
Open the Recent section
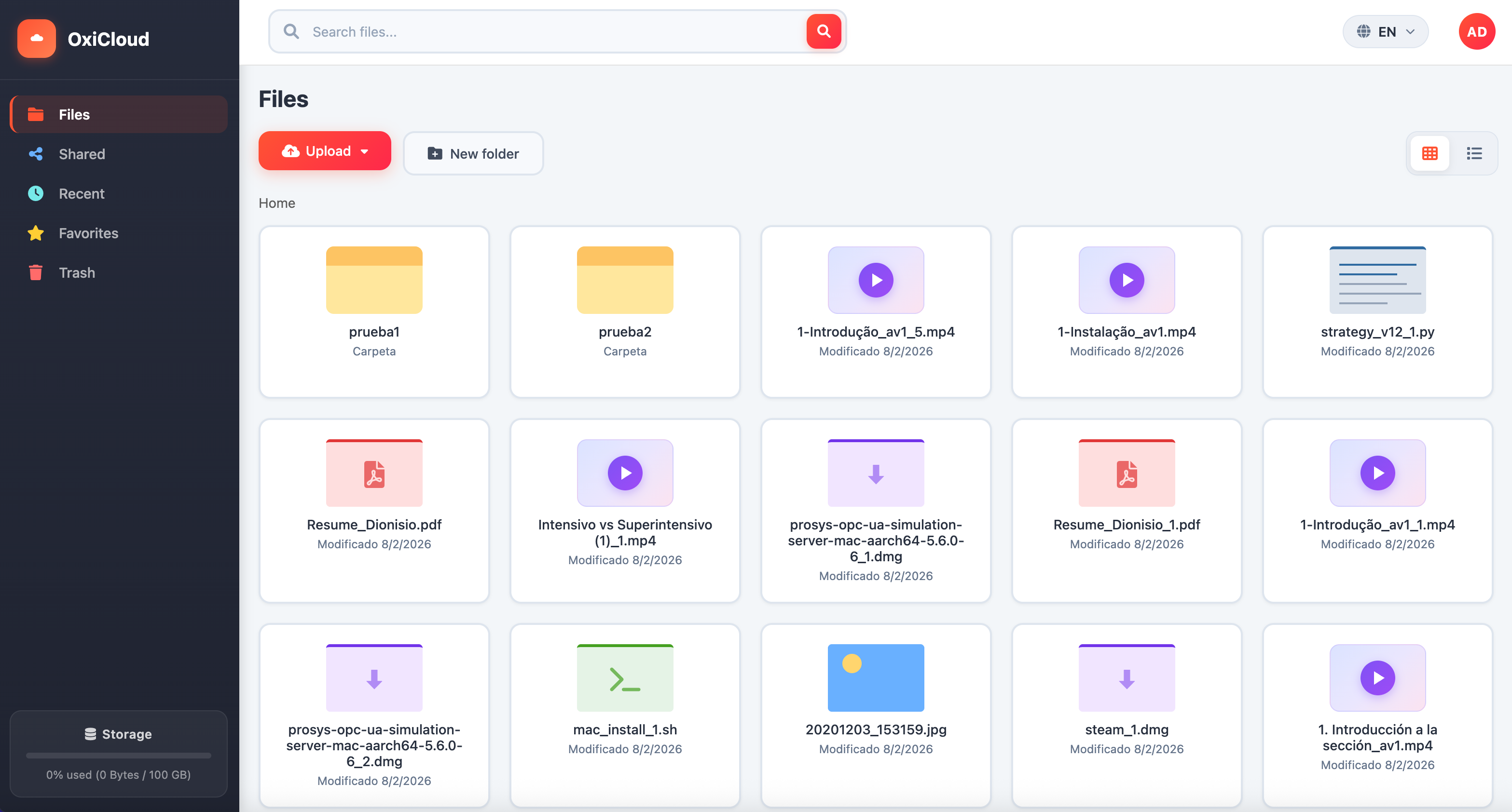[x=82, y=194]
